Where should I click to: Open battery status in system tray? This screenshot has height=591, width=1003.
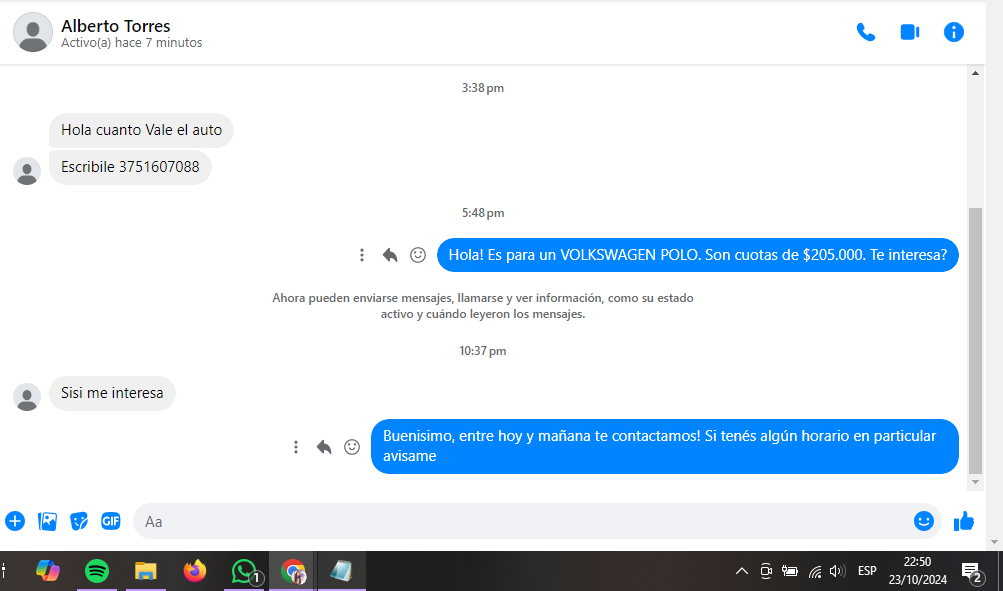(x=790, y=571)
